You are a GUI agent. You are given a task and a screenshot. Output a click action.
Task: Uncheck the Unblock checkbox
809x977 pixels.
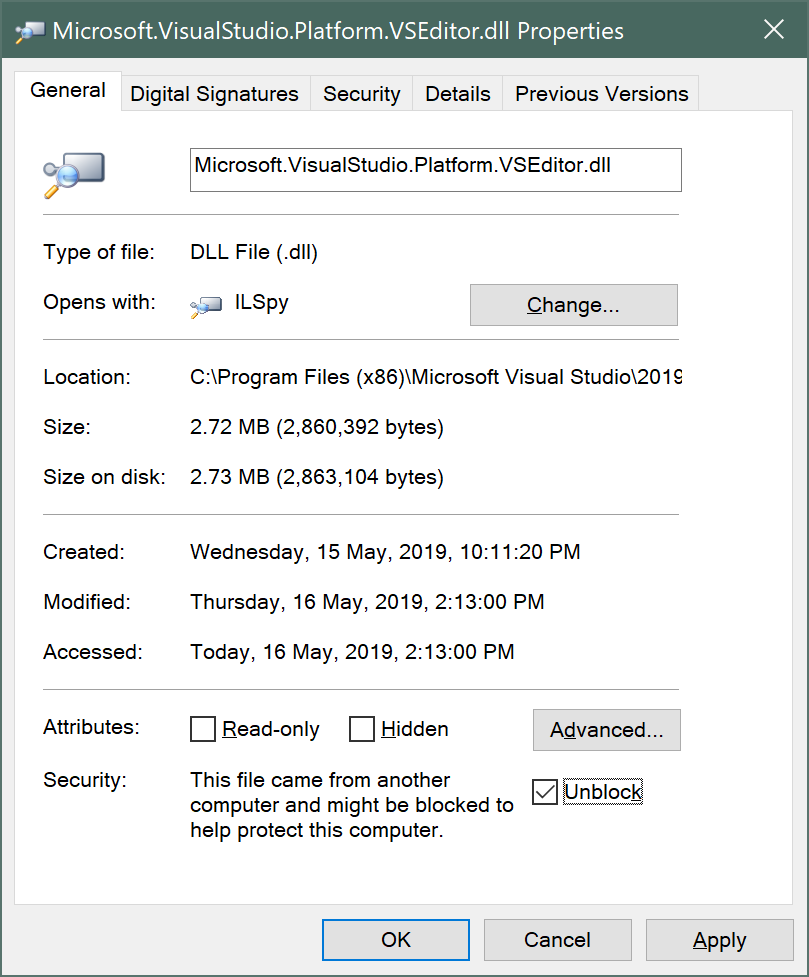[x=545, y=792]
